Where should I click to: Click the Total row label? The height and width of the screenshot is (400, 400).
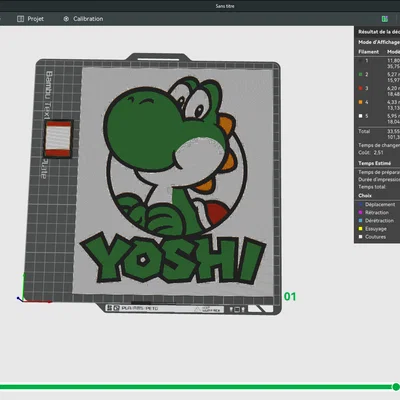(x=364, y=131)
